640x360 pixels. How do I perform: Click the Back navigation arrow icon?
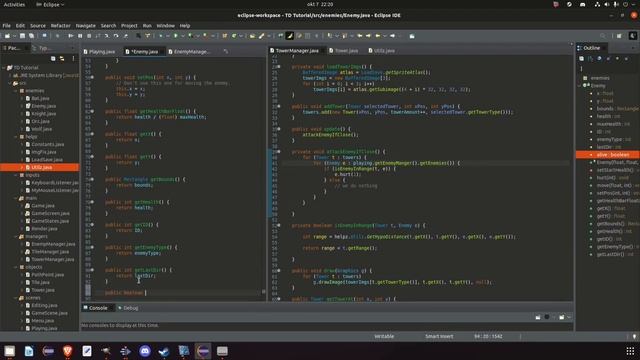click(x=378, y=36)
